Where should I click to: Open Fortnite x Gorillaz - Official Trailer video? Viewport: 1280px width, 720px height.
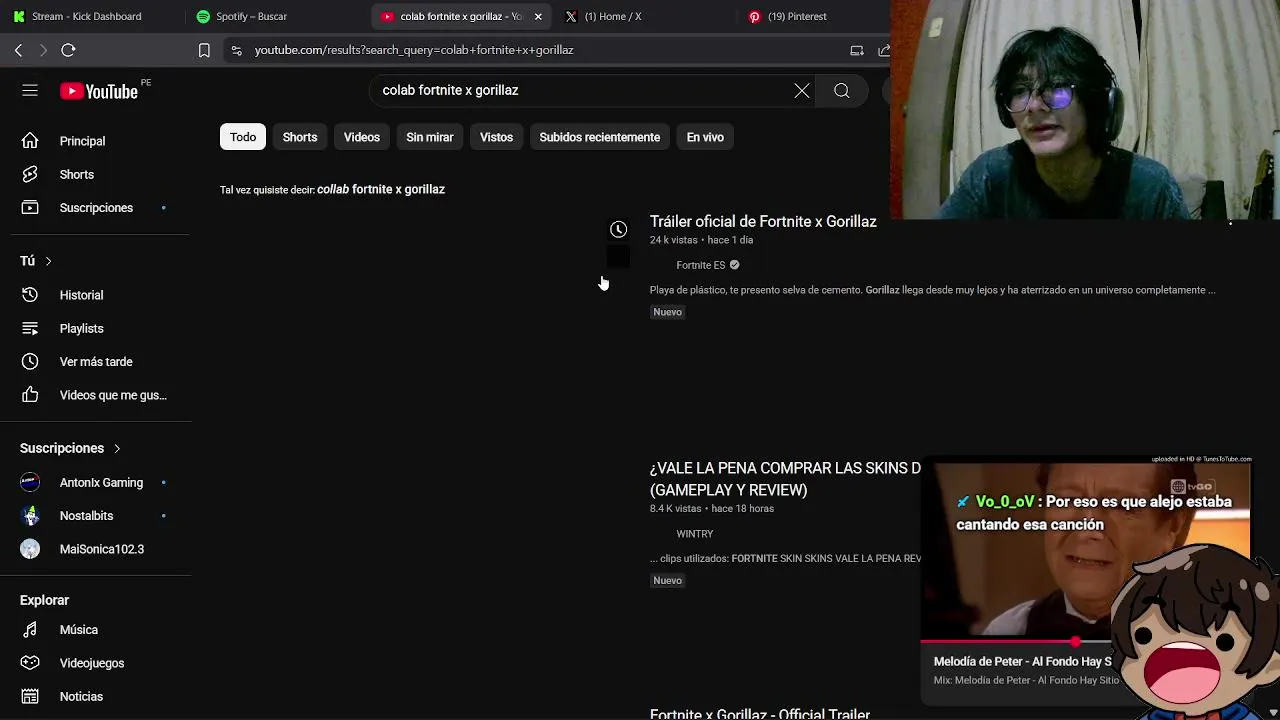click(760, 714)
